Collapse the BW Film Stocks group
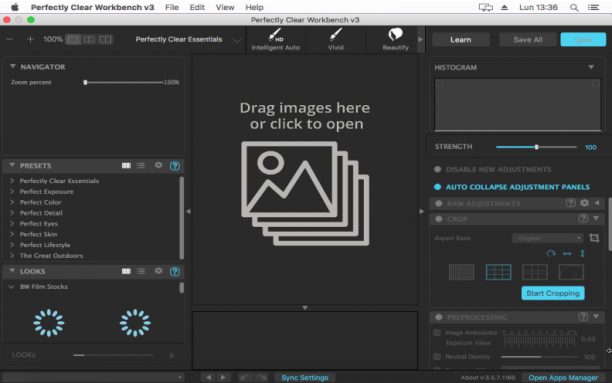 [x=11, y=287]
